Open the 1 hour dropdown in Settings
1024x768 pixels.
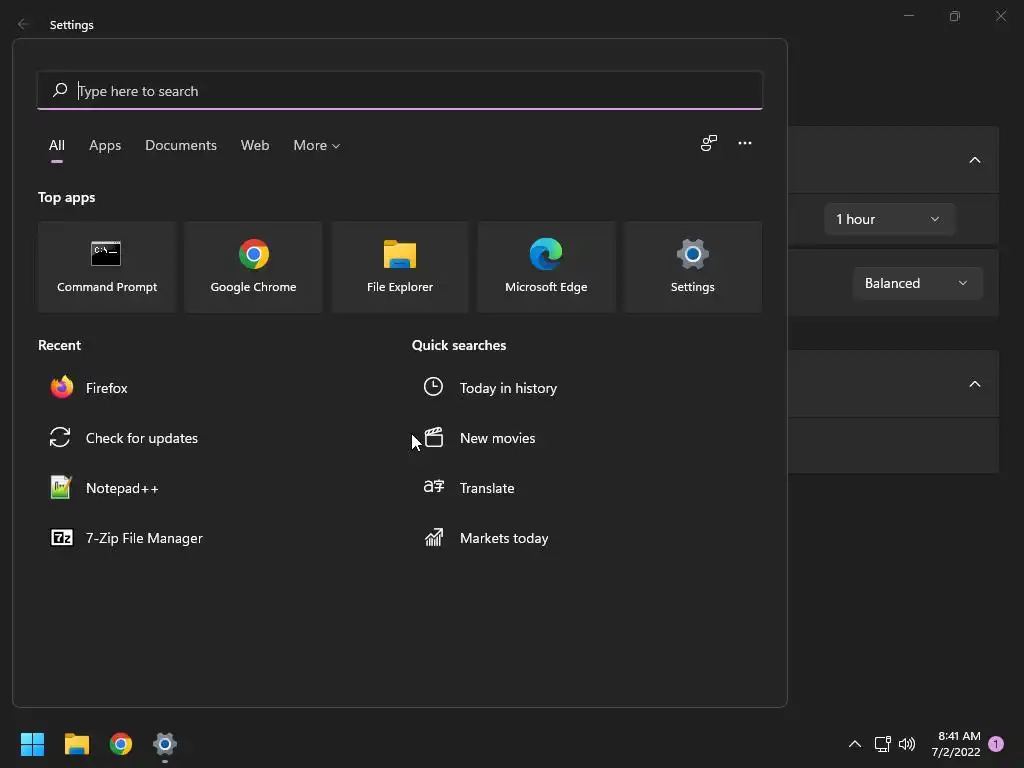pos(889,219)
